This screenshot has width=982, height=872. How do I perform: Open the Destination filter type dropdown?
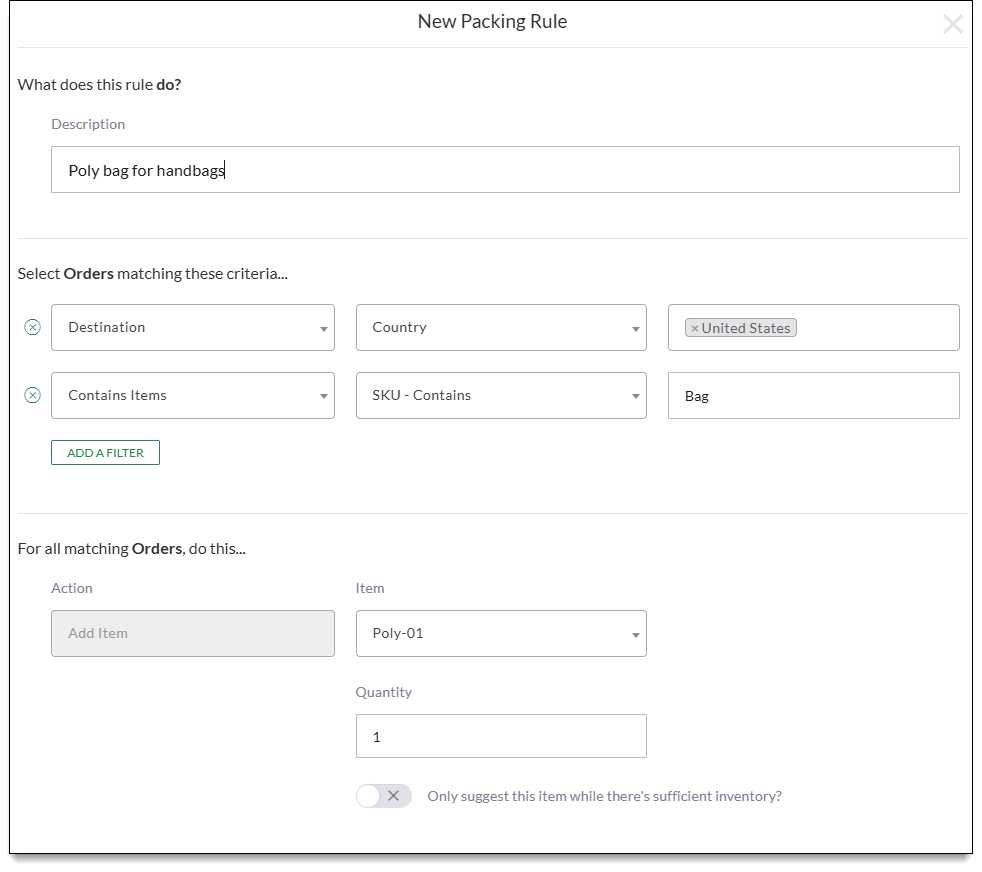click(192, 328)
